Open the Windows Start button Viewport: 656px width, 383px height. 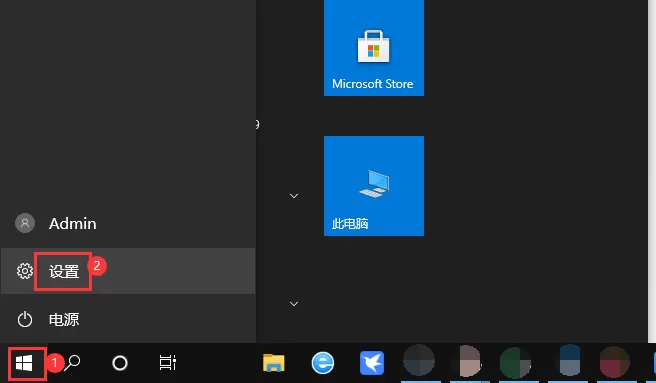[24, 363]
